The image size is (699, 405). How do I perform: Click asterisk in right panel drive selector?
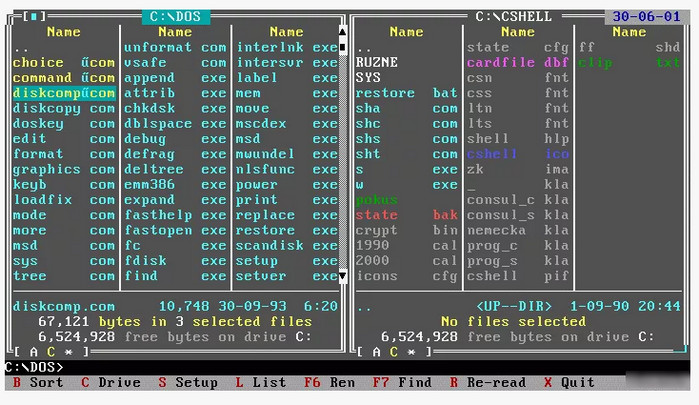(411, 352)
